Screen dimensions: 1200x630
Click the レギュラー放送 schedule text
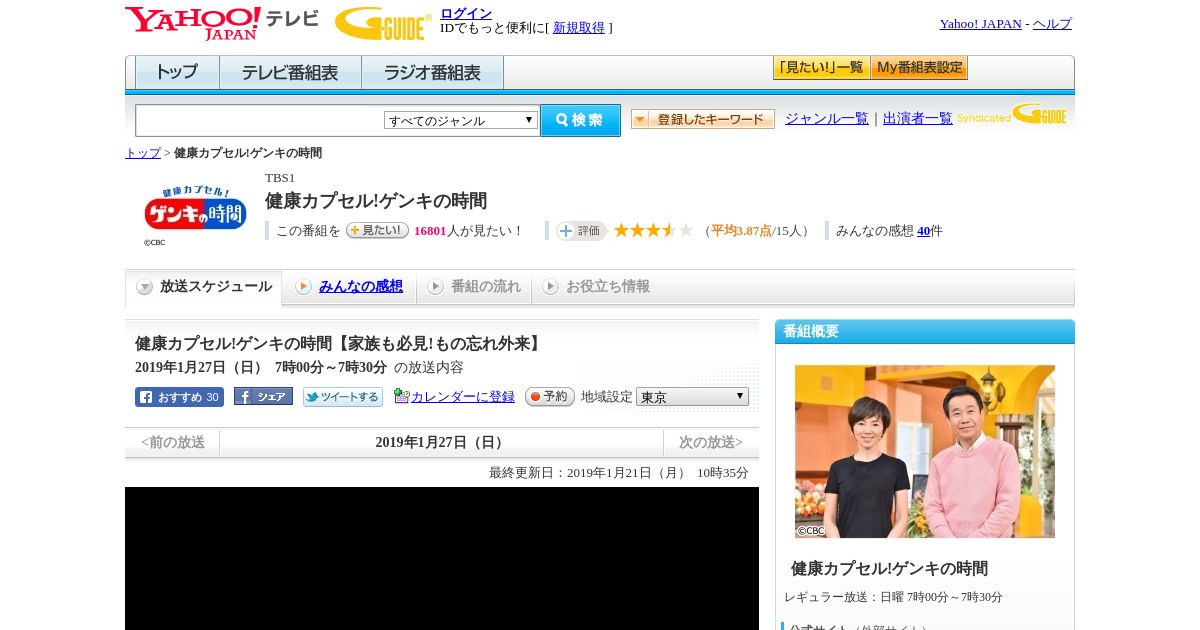893,597
